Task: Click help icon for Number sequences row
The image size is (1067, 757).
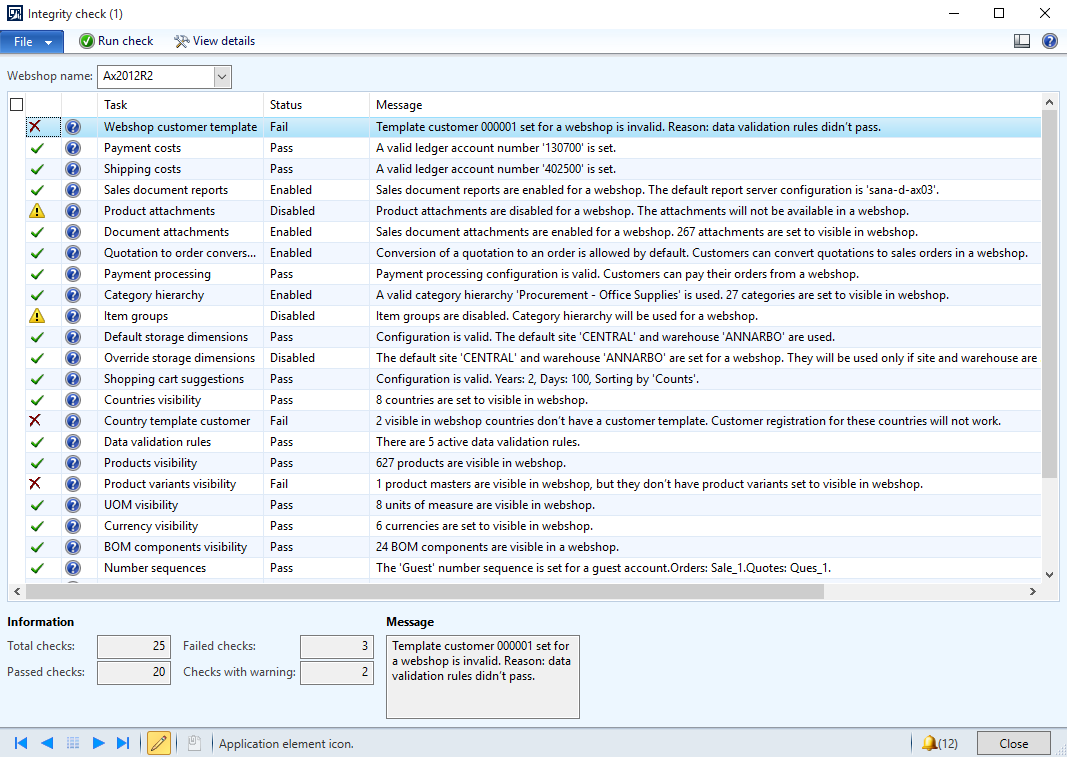Action: coord(73,568)
